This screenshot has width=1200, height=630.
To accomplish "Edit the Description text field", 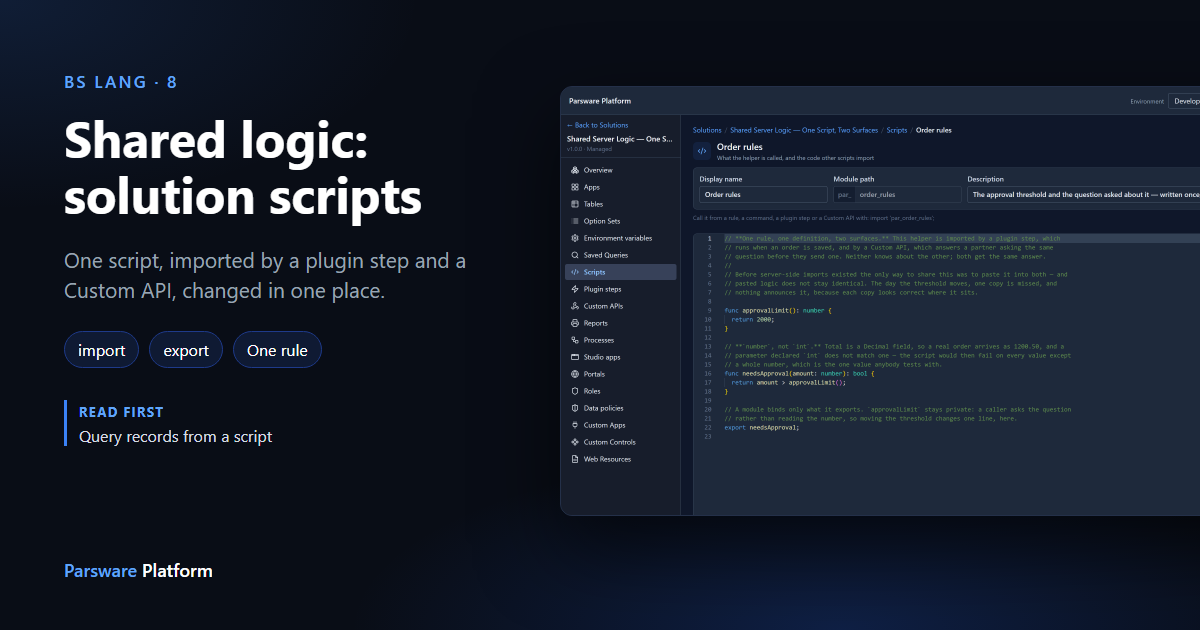I will [x=1083, y=195].
